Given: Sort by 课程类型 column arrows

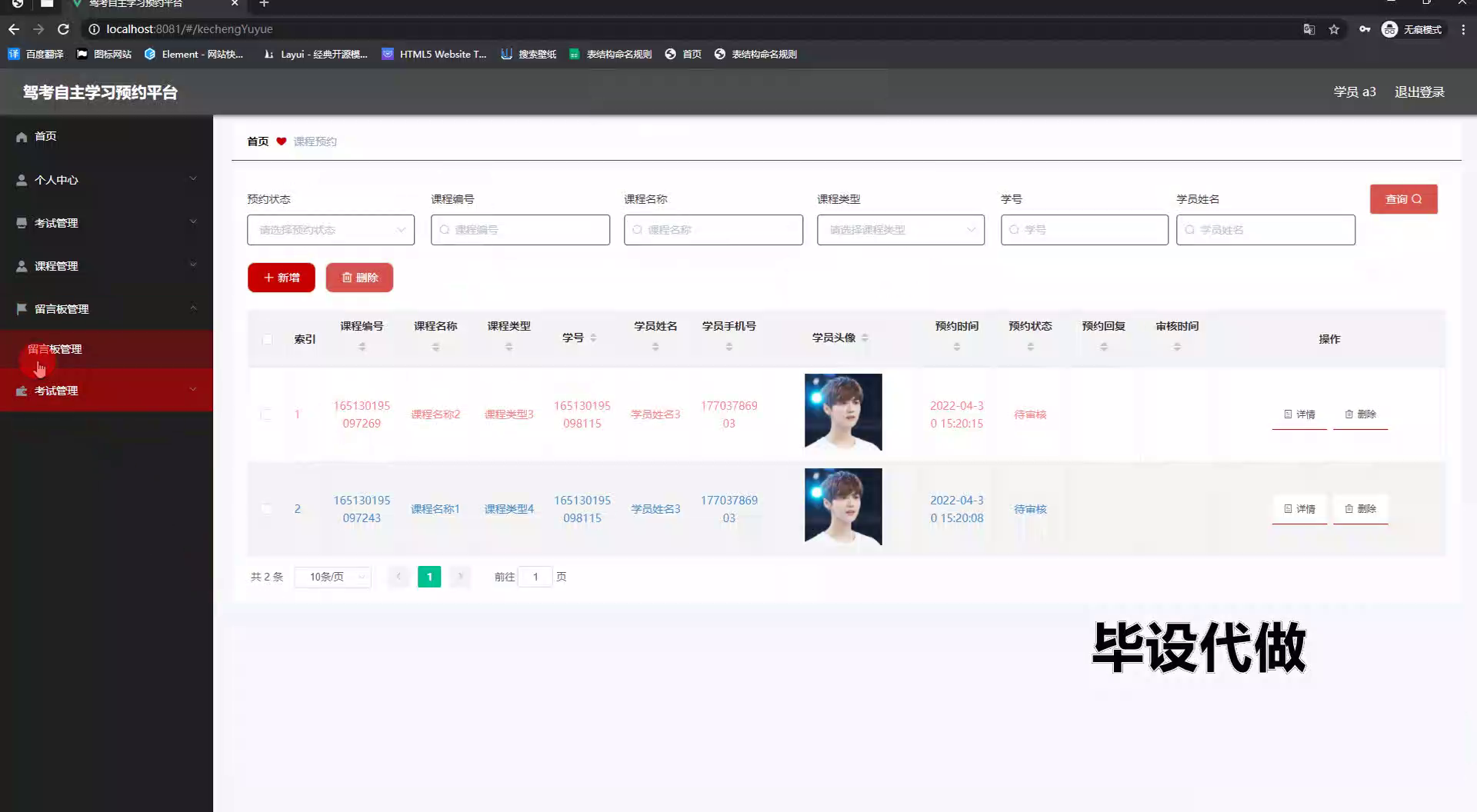Looking at the screenshot, I should click(508, 347).
